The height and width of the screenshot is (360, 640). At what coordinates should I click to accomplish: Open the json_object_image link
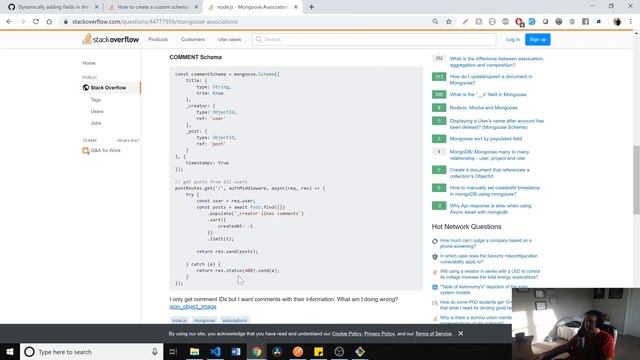pyautogui.click(x=193, y=307)
